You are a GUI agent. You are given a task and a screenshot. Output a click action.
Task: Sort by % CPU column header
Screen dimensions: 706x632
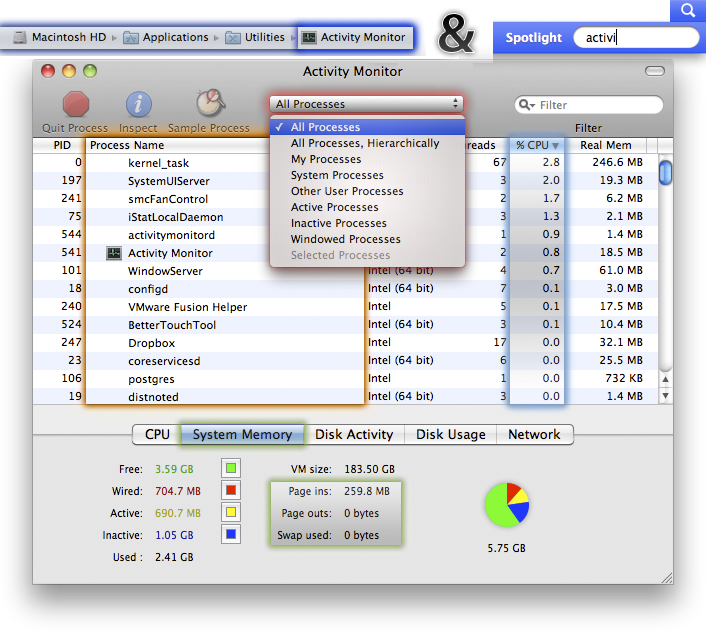point(537,145)
